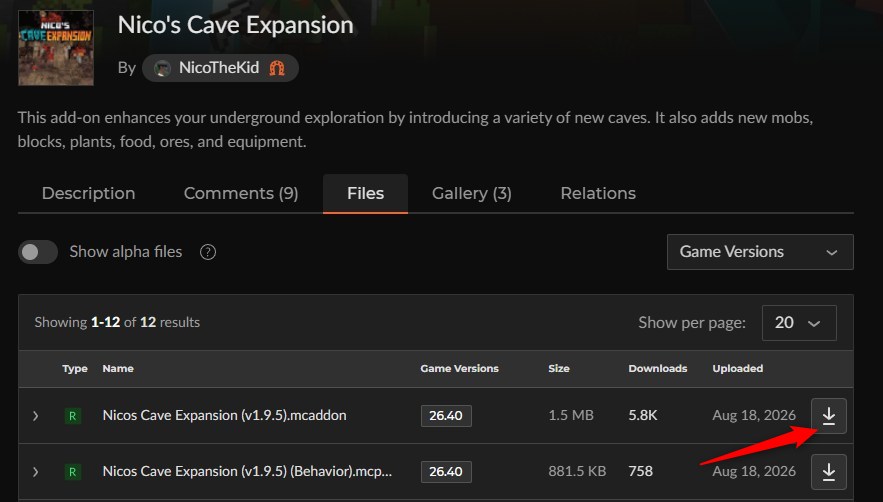Click the R badge on Behavior file row
The height and width of the screenshot is (502, 883).
pos(73,472)
